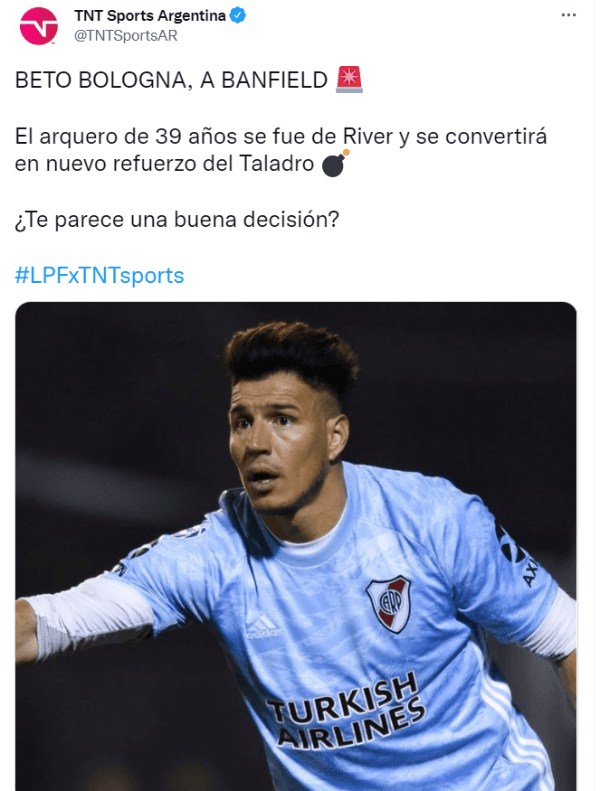Screen dimensions: 600x791
Task: Click the paragraph about arquero de 39 años
Action: (281, 150)
